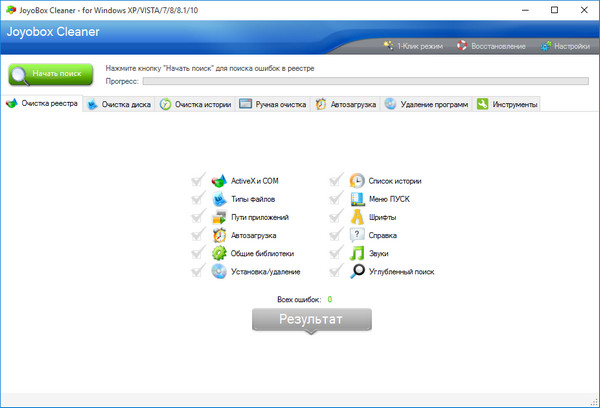
Task: Maximize the JoyoBox Cleaner window
Action: (554, 10)
